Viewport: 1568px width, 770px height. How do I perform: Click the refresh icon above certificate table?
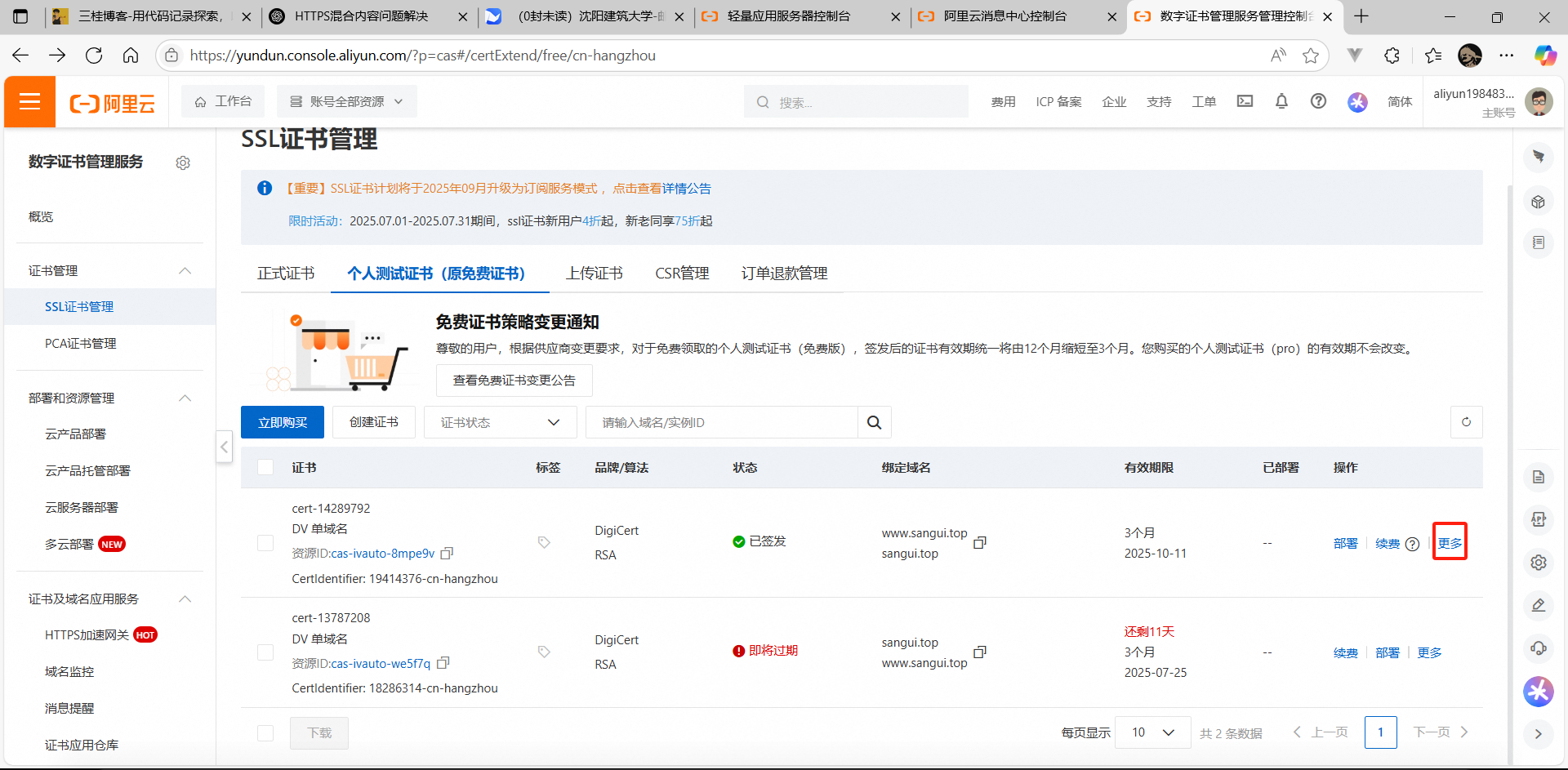click(1466, 422)
